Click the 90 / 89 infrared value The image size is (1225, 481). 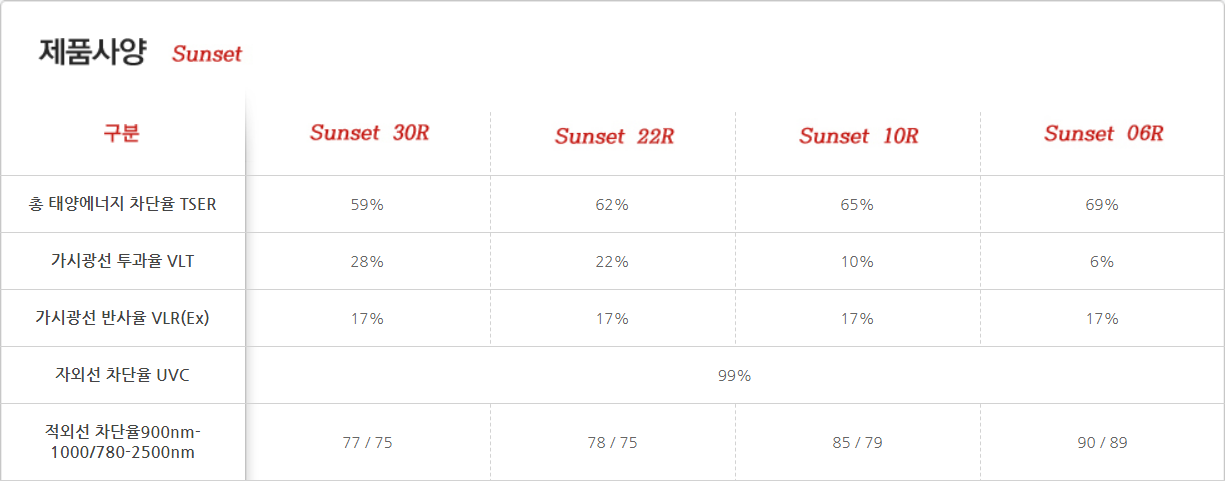tap(1102, 442)
